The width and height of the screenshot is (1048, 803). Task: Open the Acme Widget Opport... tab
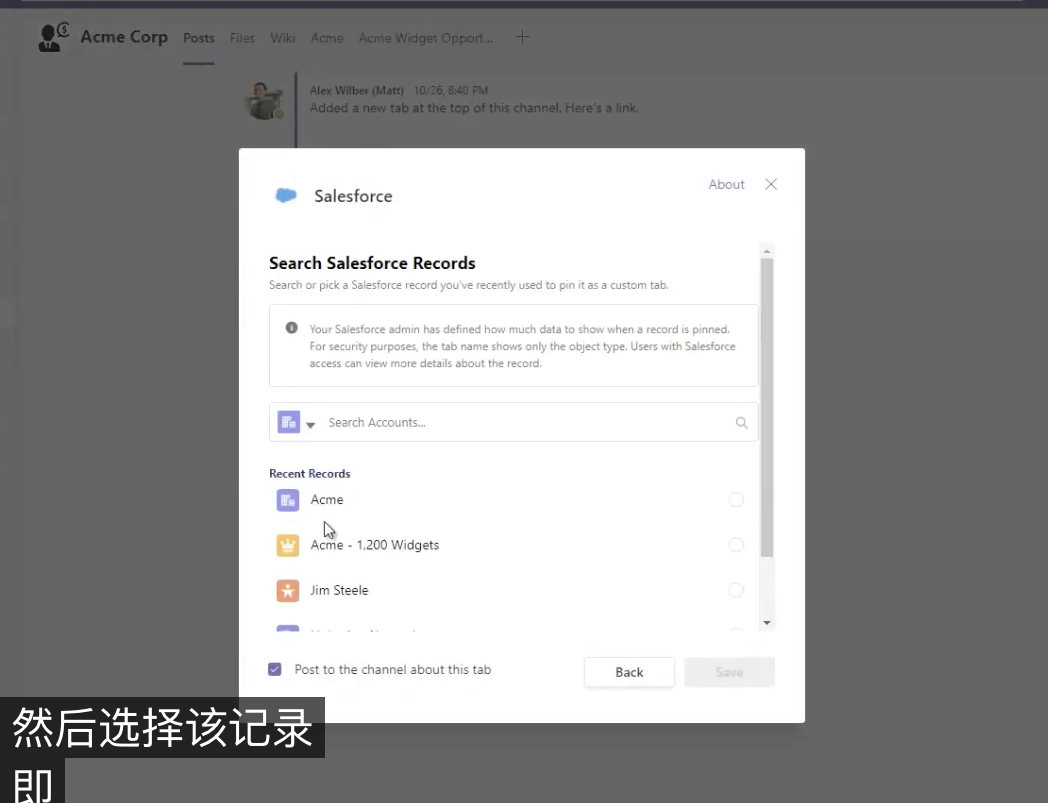[426, 38]
